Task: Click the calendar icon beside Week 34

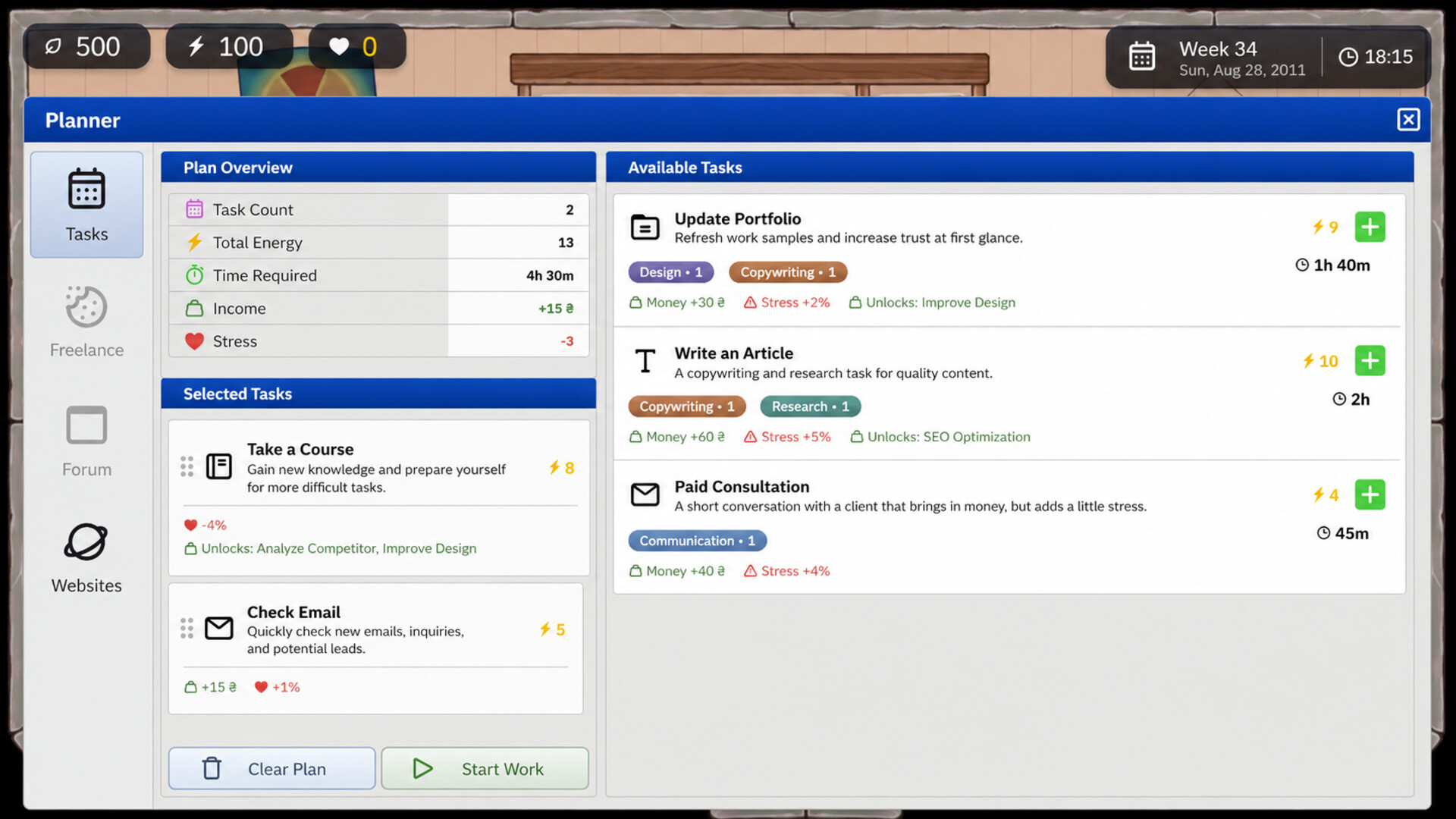Action: pyautogui.click(x=1141, y=57)
